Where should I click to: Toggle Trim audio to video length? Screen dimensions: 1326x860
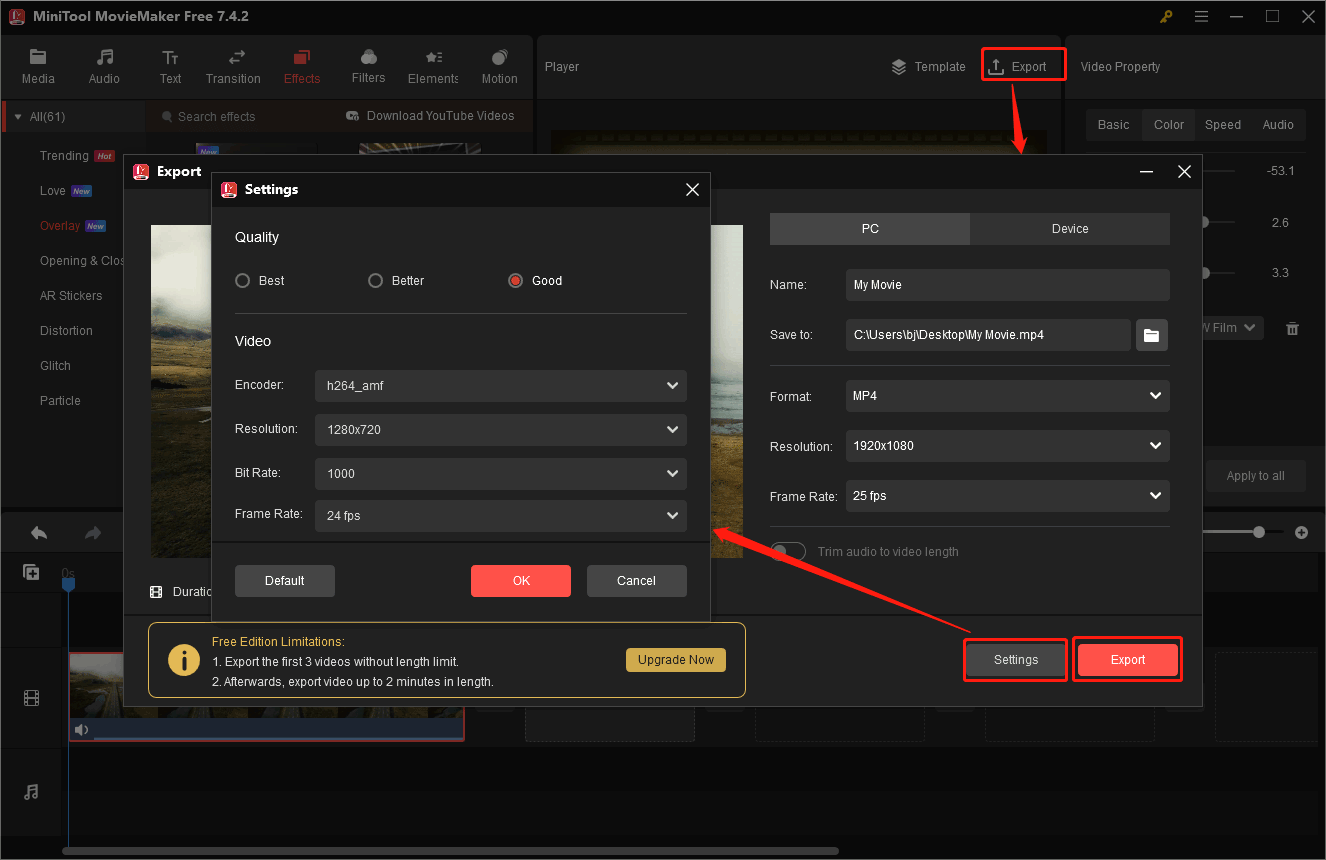click(x=788, y=552)
